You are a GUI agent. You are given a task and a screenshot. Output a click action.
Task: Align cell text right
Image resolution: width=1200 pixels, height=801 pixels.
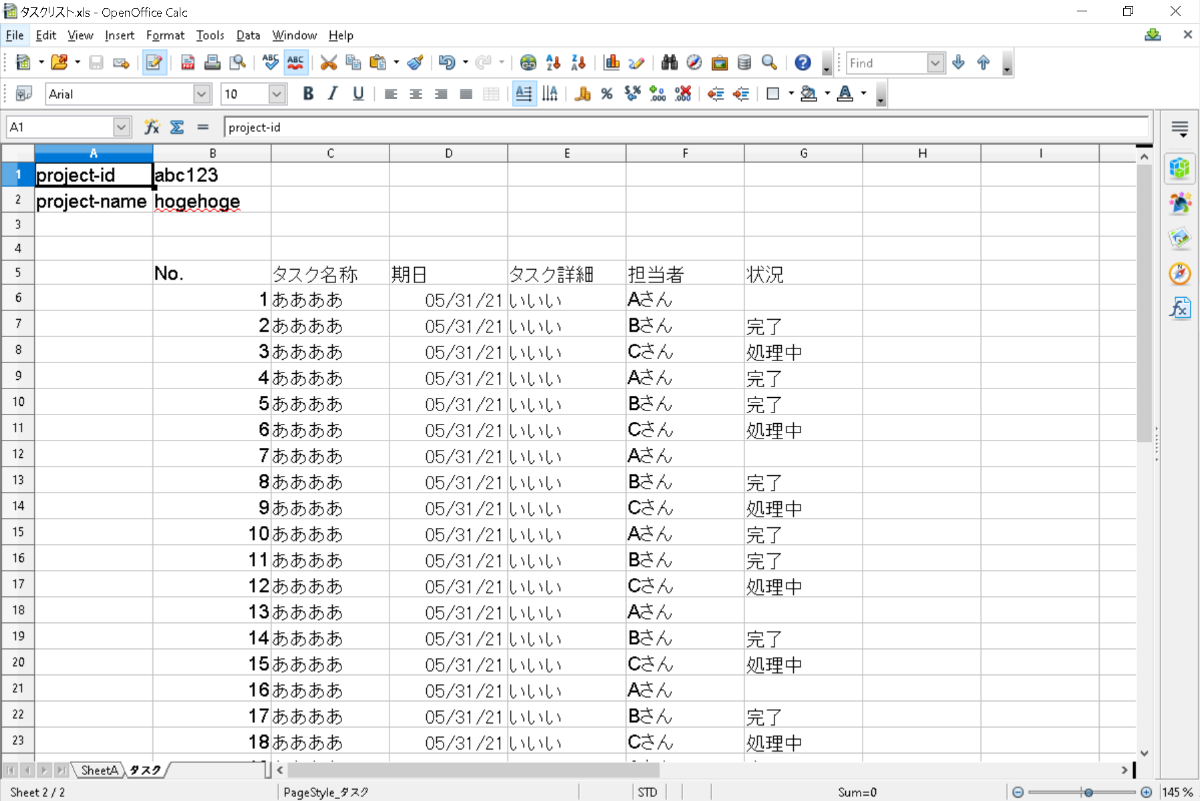[441, 94]
